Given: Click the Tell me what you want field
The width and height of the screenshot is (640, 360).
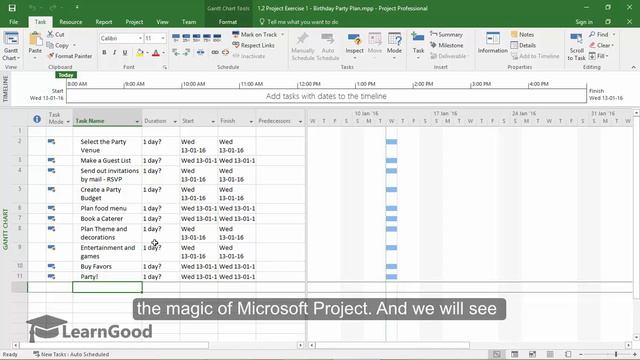Looking at the screenshot, I should [302, 22].
